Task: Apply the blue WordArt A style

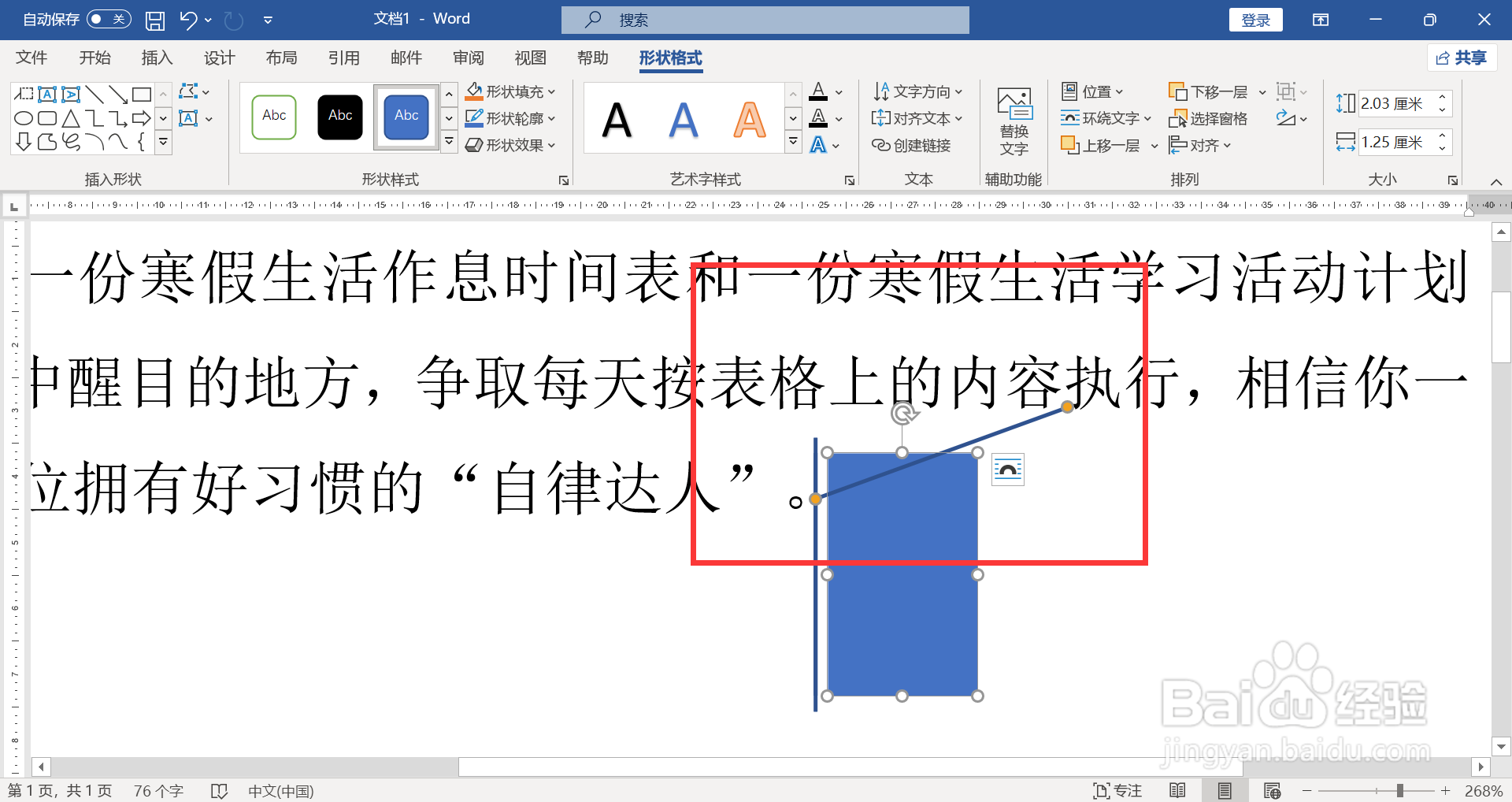Action: tap(683, 121)
